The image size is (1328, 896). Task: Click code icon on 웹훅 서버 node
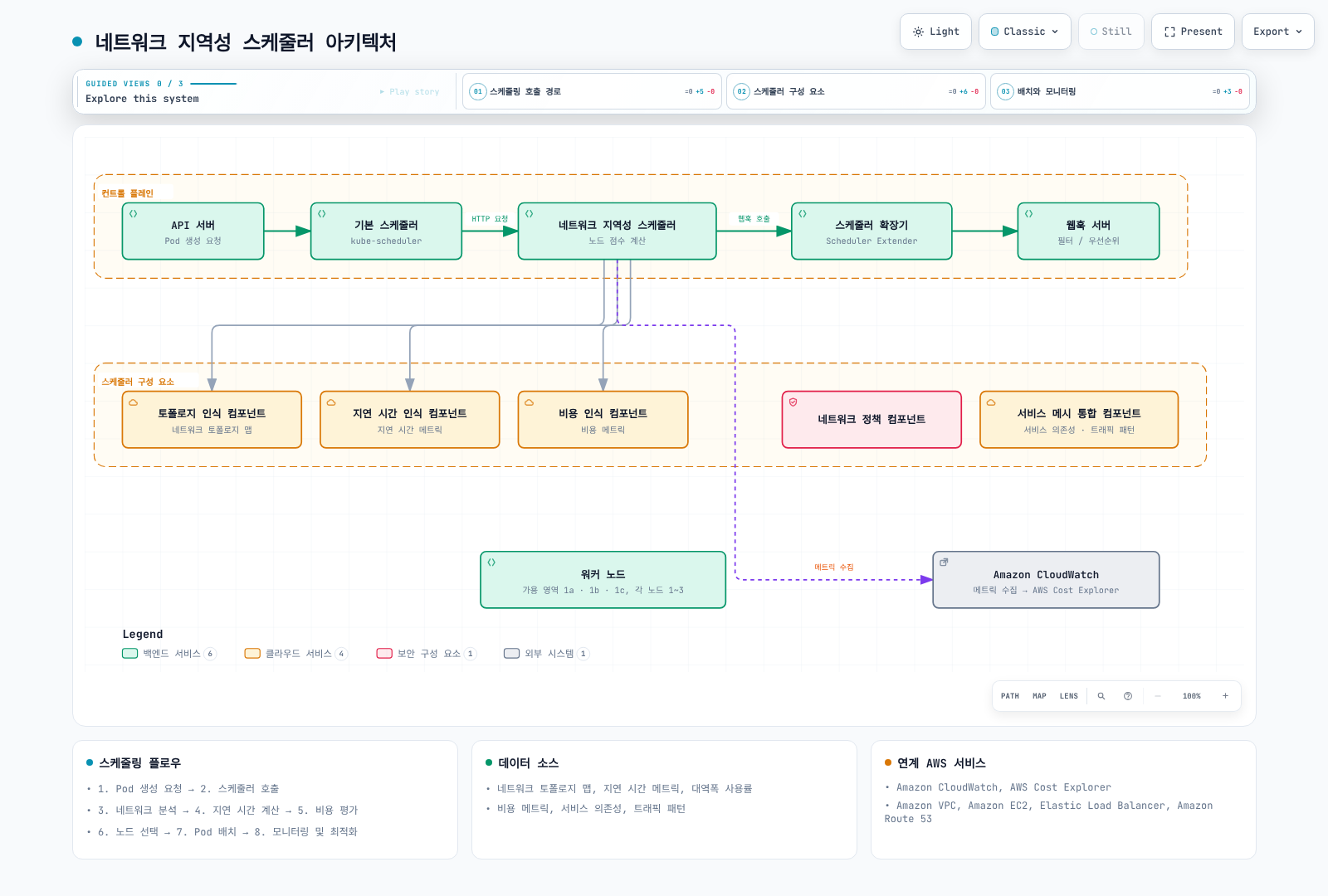pos(1029,214)
